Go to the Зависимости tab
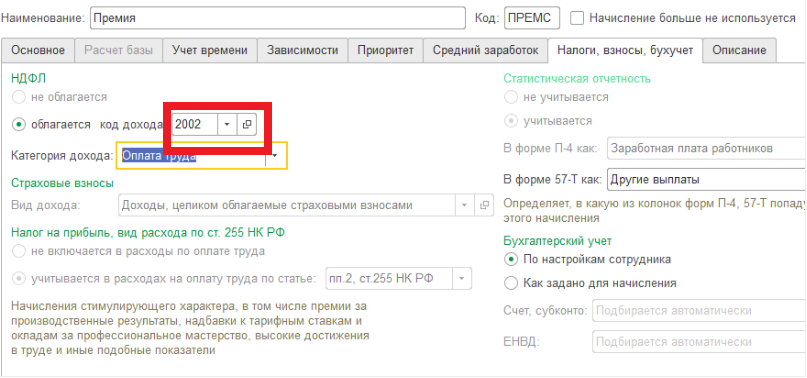This screenshot has height=378, width=807. coord(303,50)
